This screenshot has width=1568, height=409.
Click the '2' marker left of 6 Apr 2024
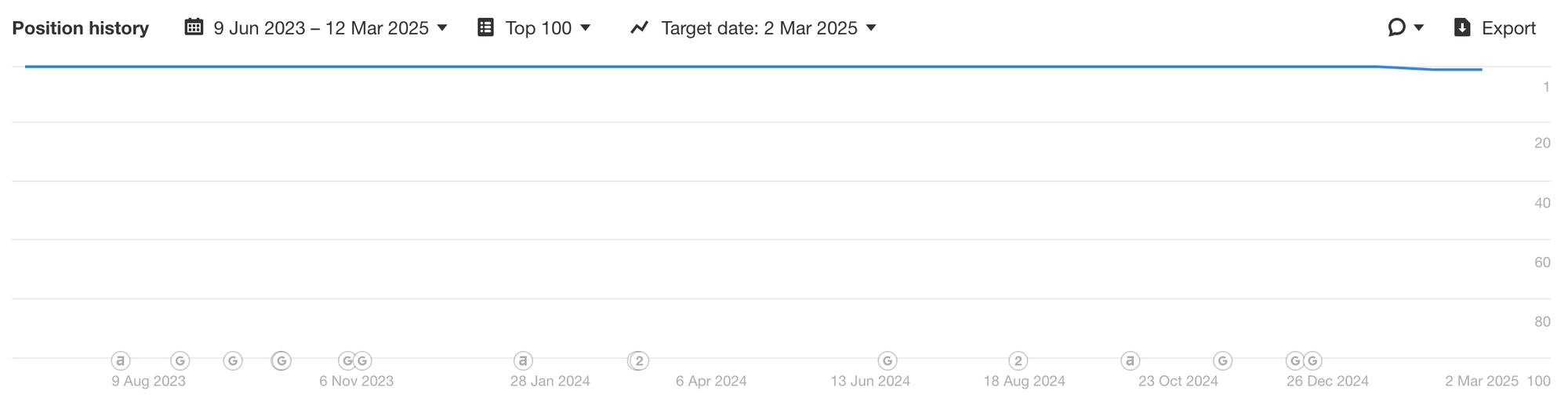click(639, 360)
